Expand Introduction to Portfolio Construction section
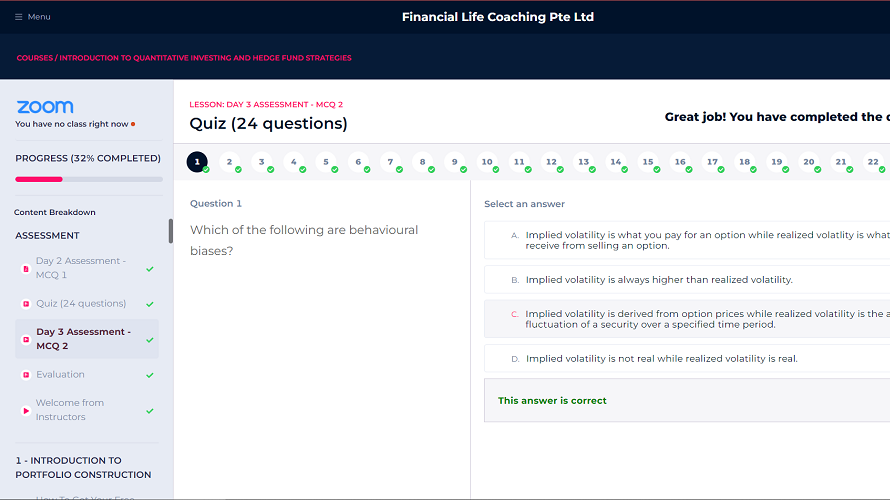The width and height of the screenshot is (890, 500). (83, 468)
